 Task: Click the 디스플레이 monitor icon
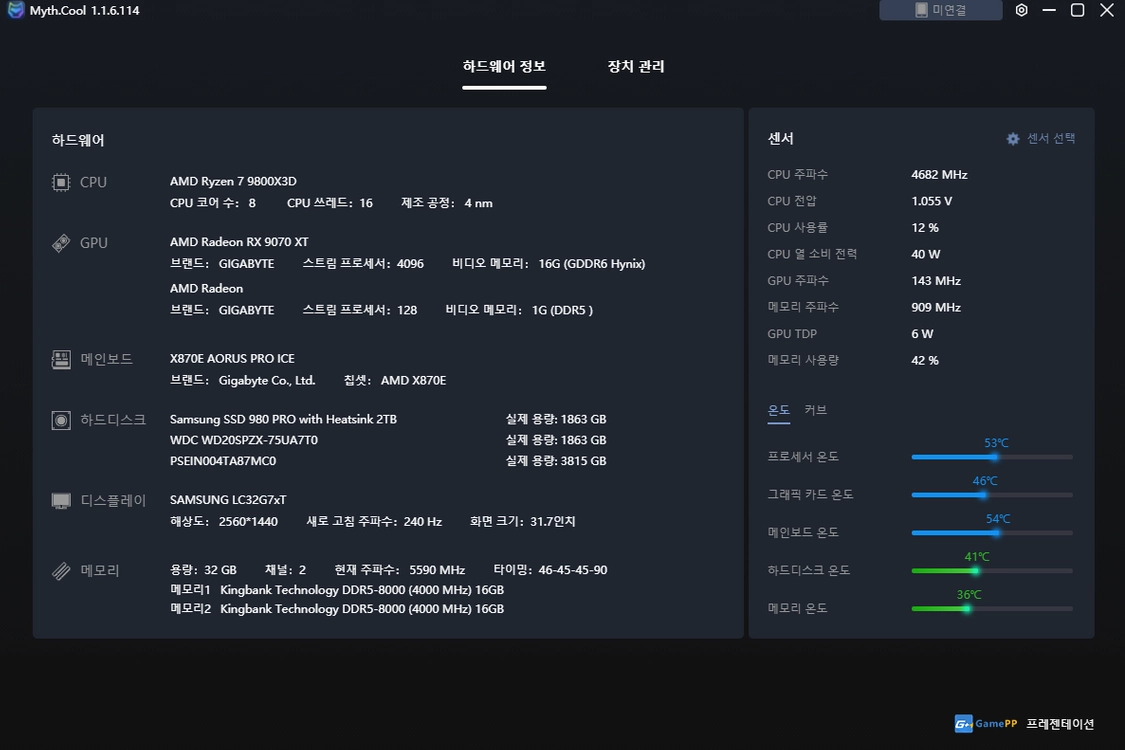point(61,500)
